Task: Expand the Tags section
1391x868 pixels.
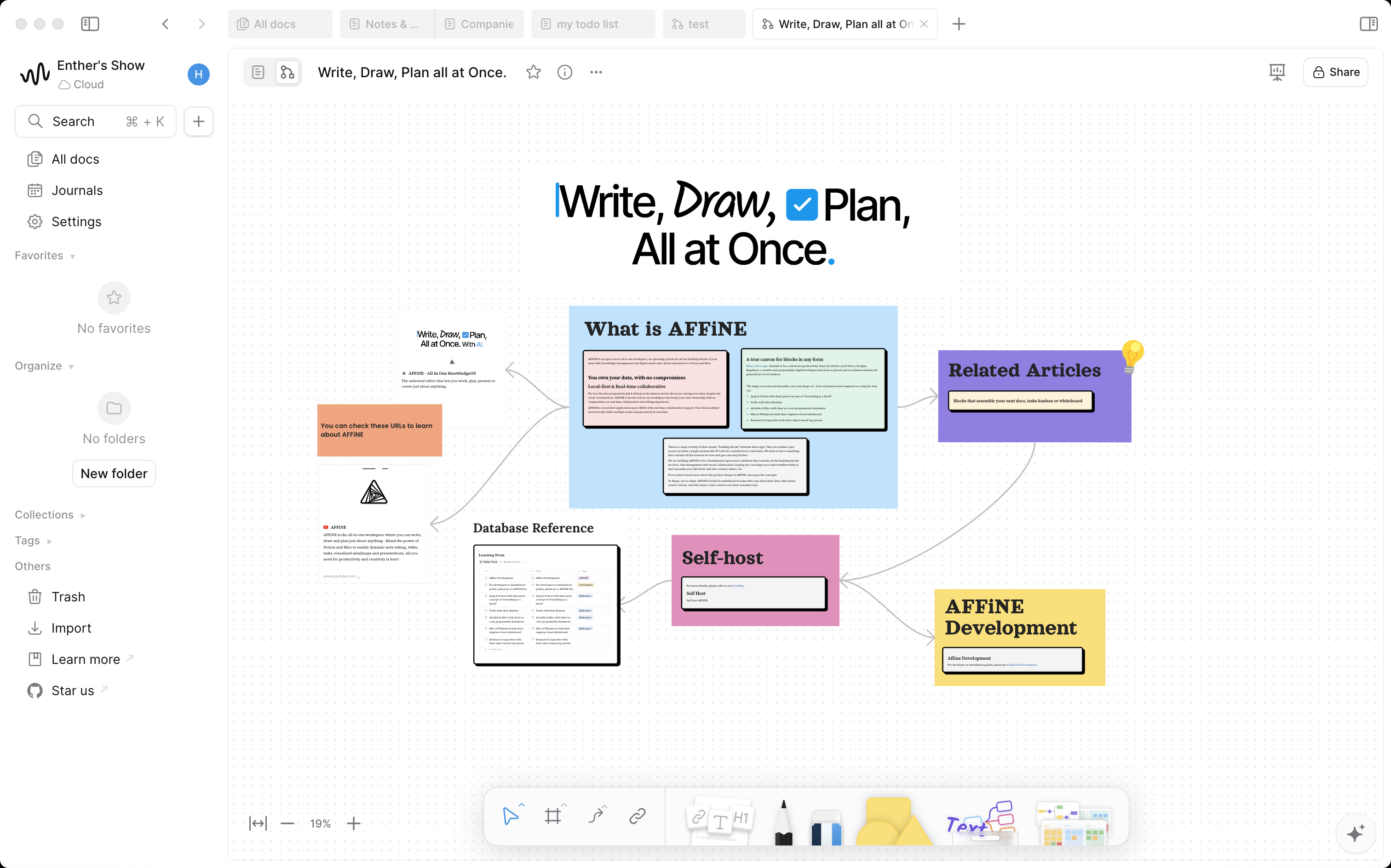Action: click(49, 542)
